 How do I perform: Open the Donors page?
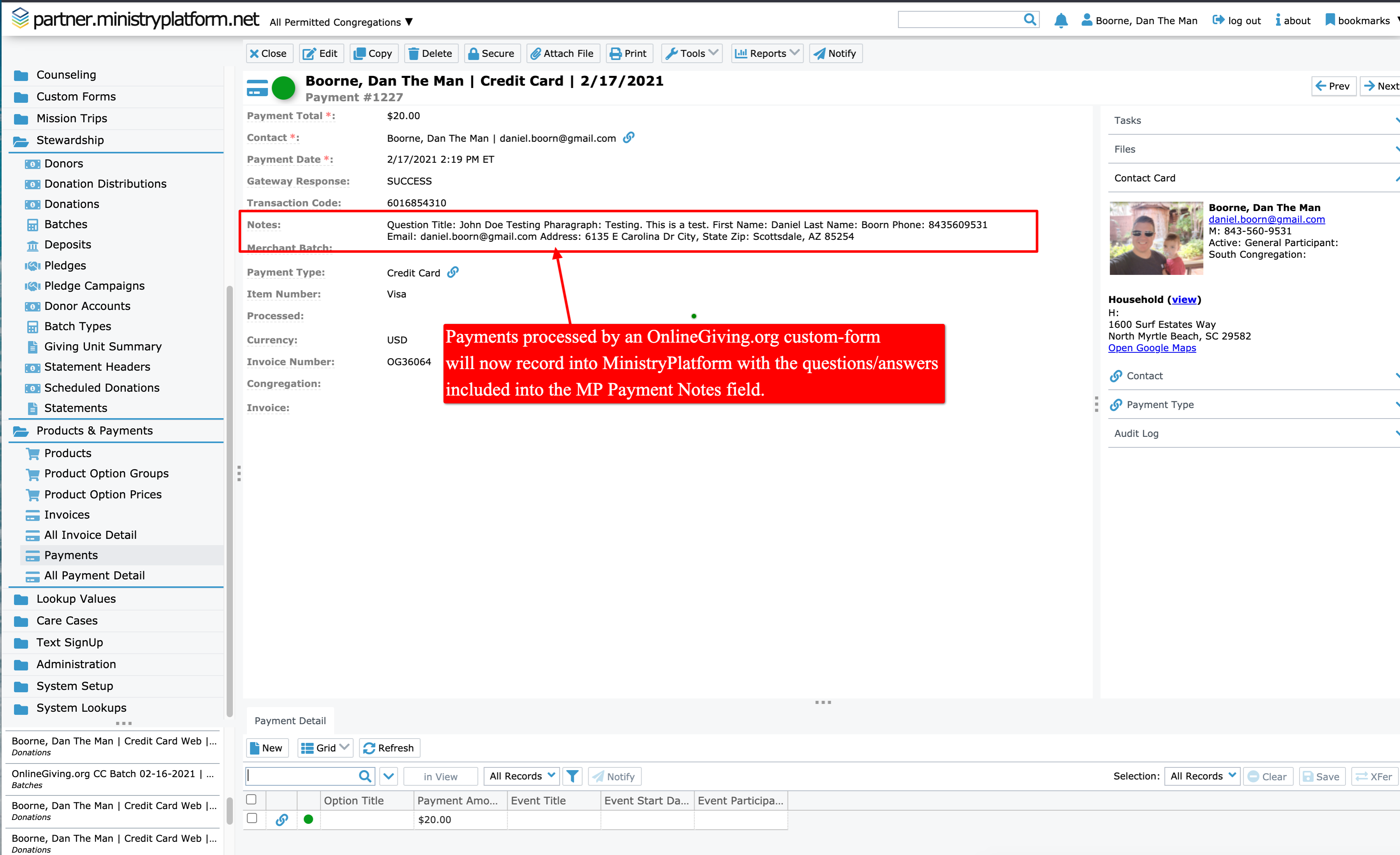63,164
